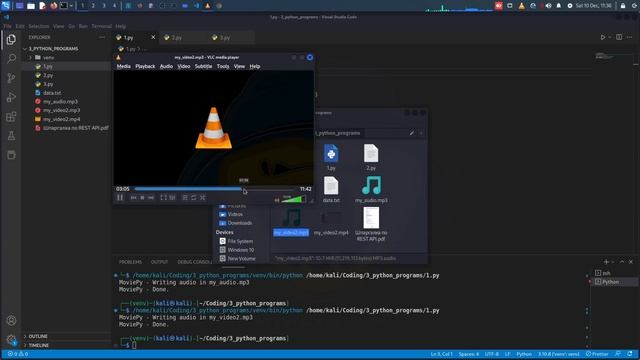Open Downloads in file manager sidebar

point(236,223)
